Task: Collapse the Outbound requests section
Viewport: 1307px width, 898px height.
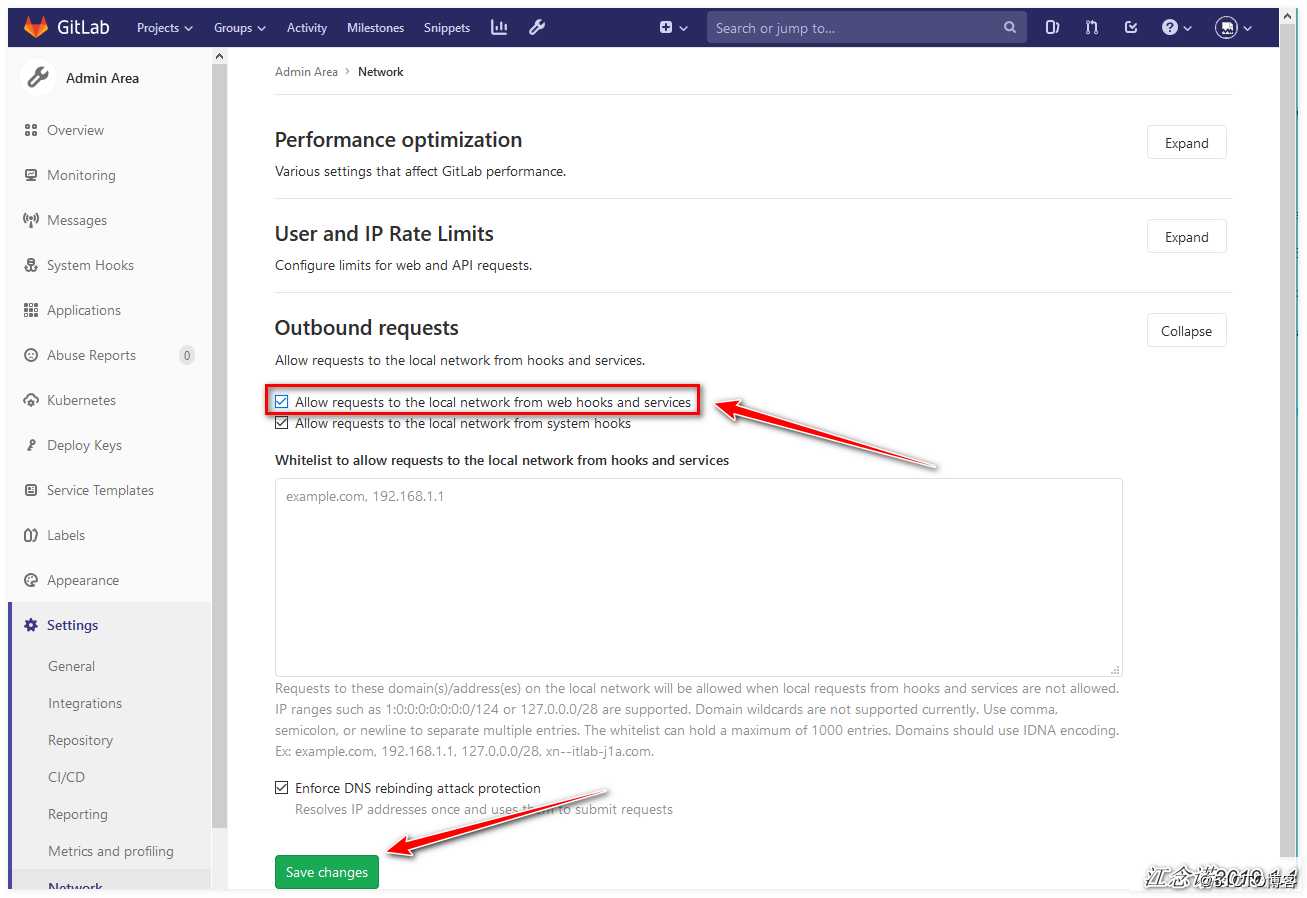Action: [1186, 331]
